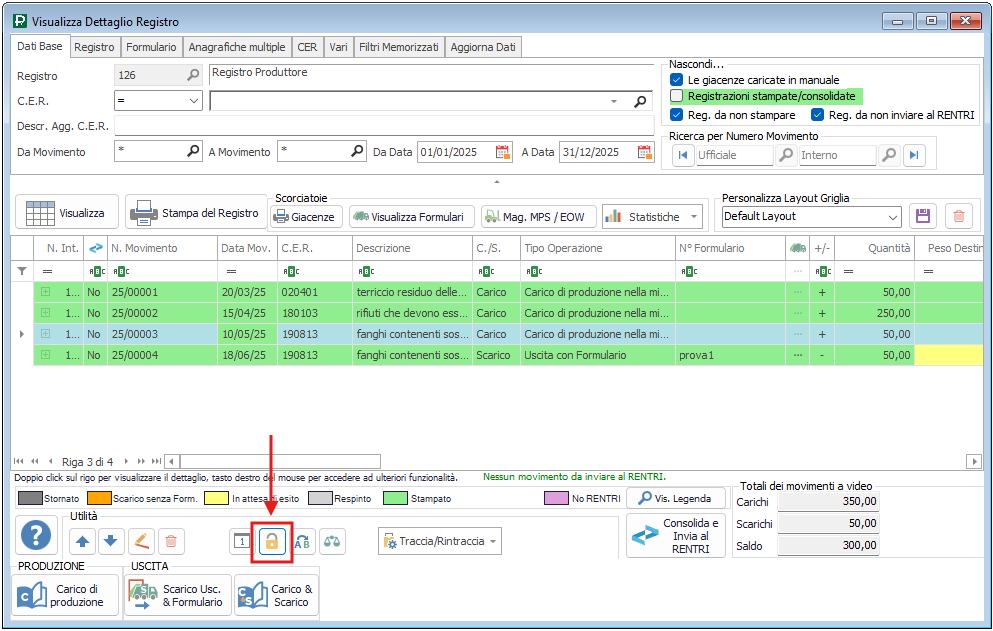Open the Traccia/Rintraccia dropdown

441,541
